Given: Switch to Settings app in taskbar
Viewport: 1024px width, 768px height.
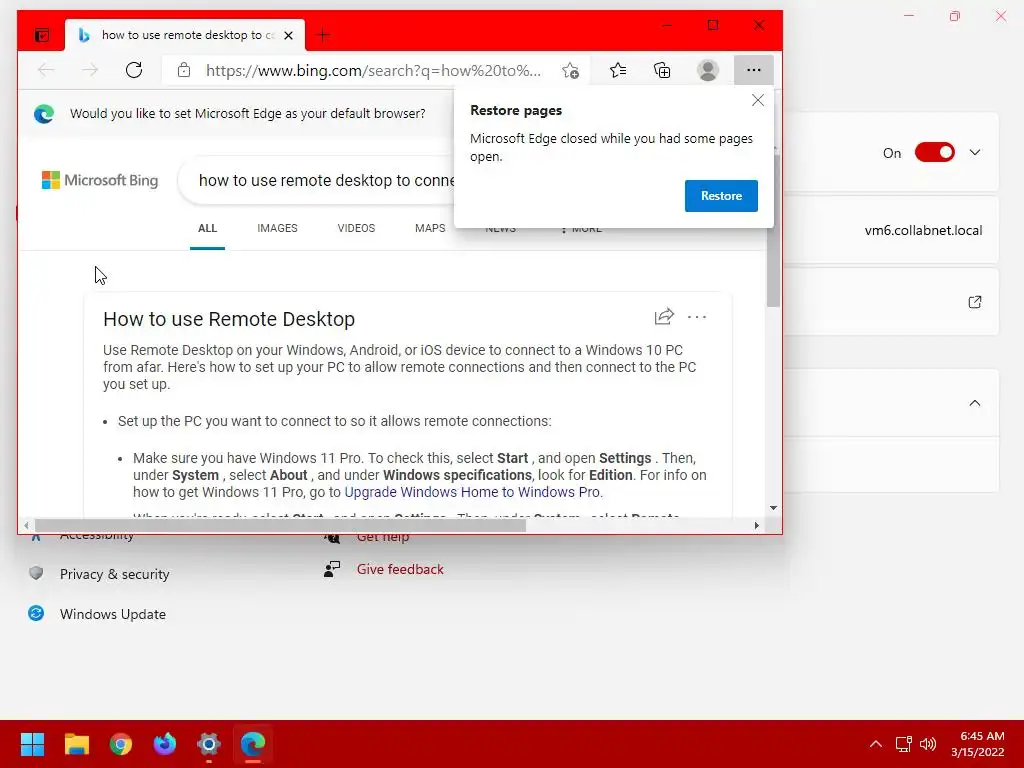Looking at the screenshot, I should pos(209,744).
